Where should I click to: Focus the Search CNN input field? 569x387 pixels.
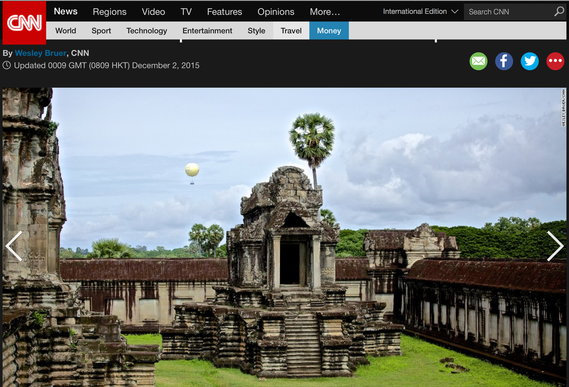(508, 12)
